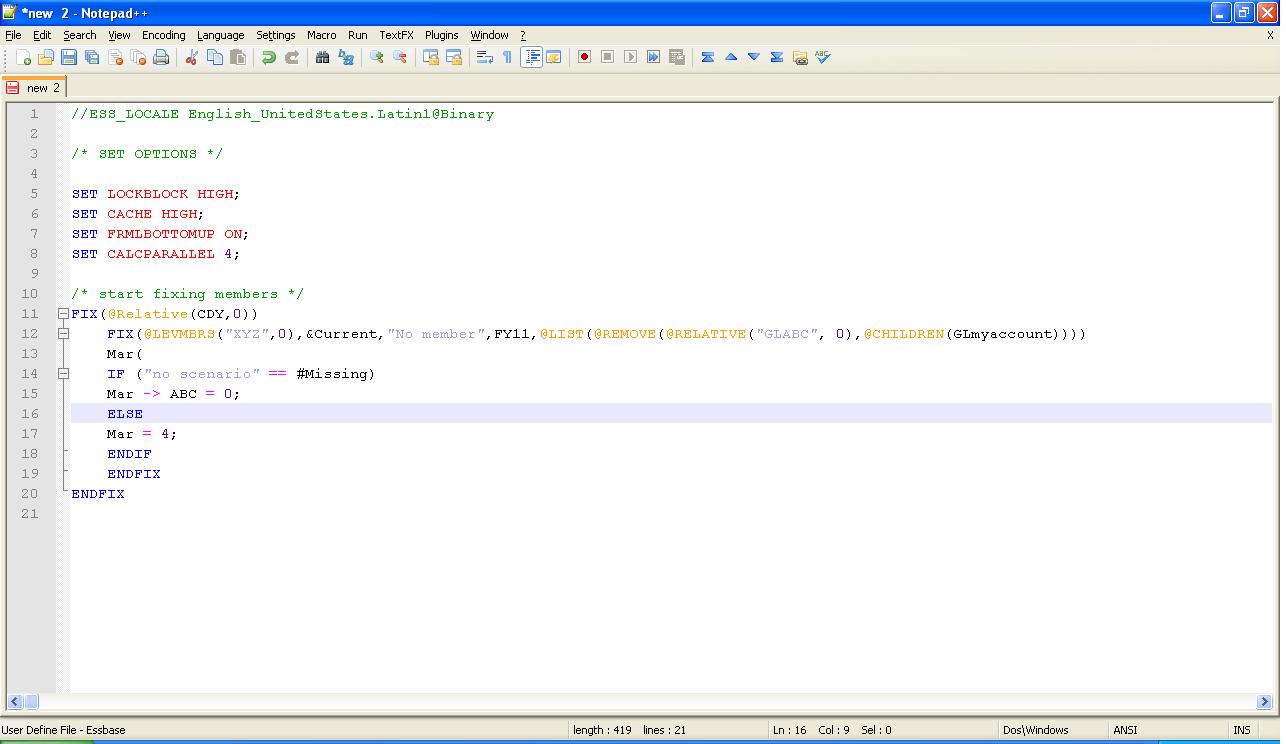
Task: Toggle the highlighted indent guide button
Action: (531, 57)
